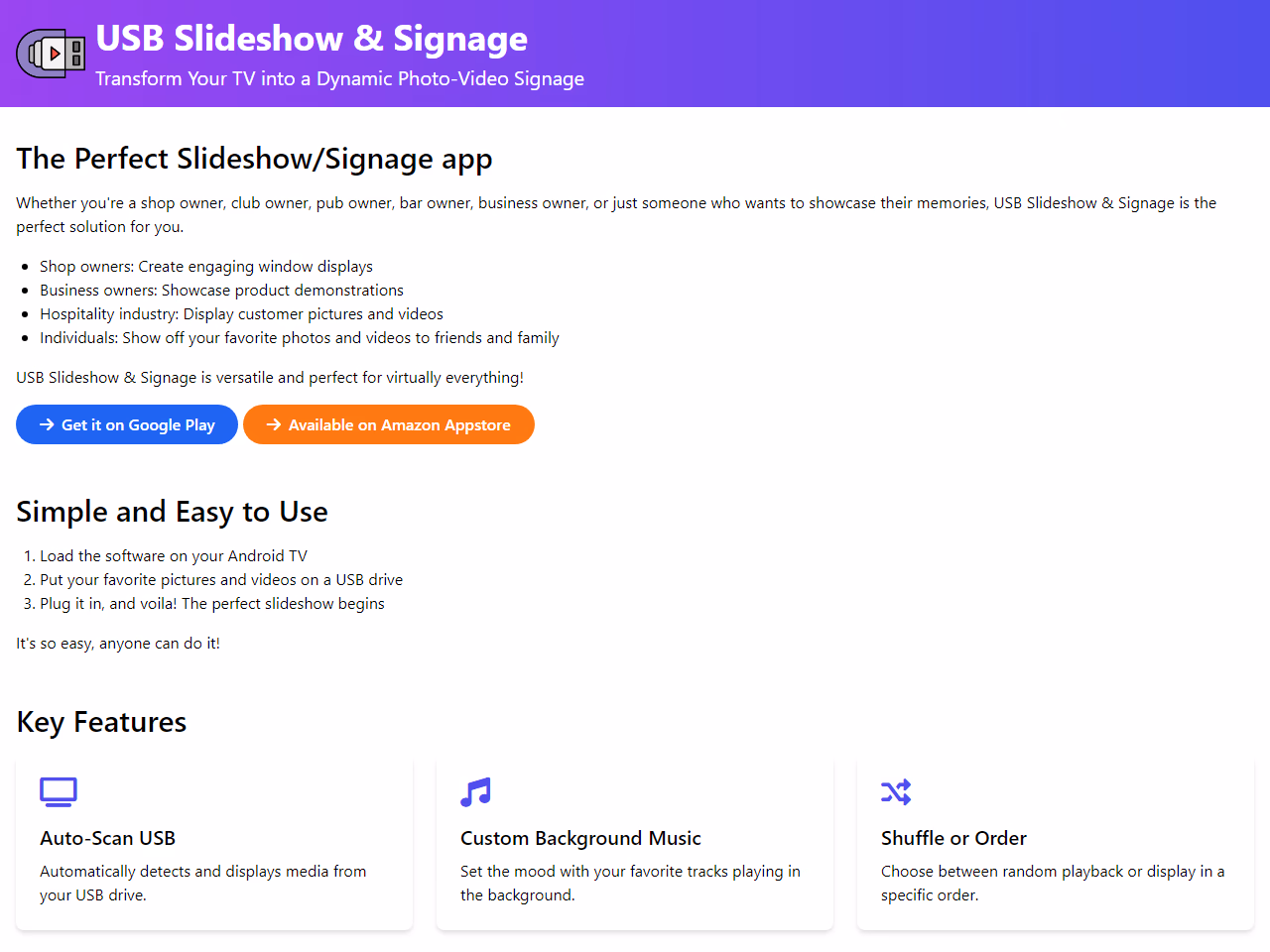This screenshot has height=952, width=1270.
Task: Select the 'Custom Background Music' card title
Action: click(580, 838)
